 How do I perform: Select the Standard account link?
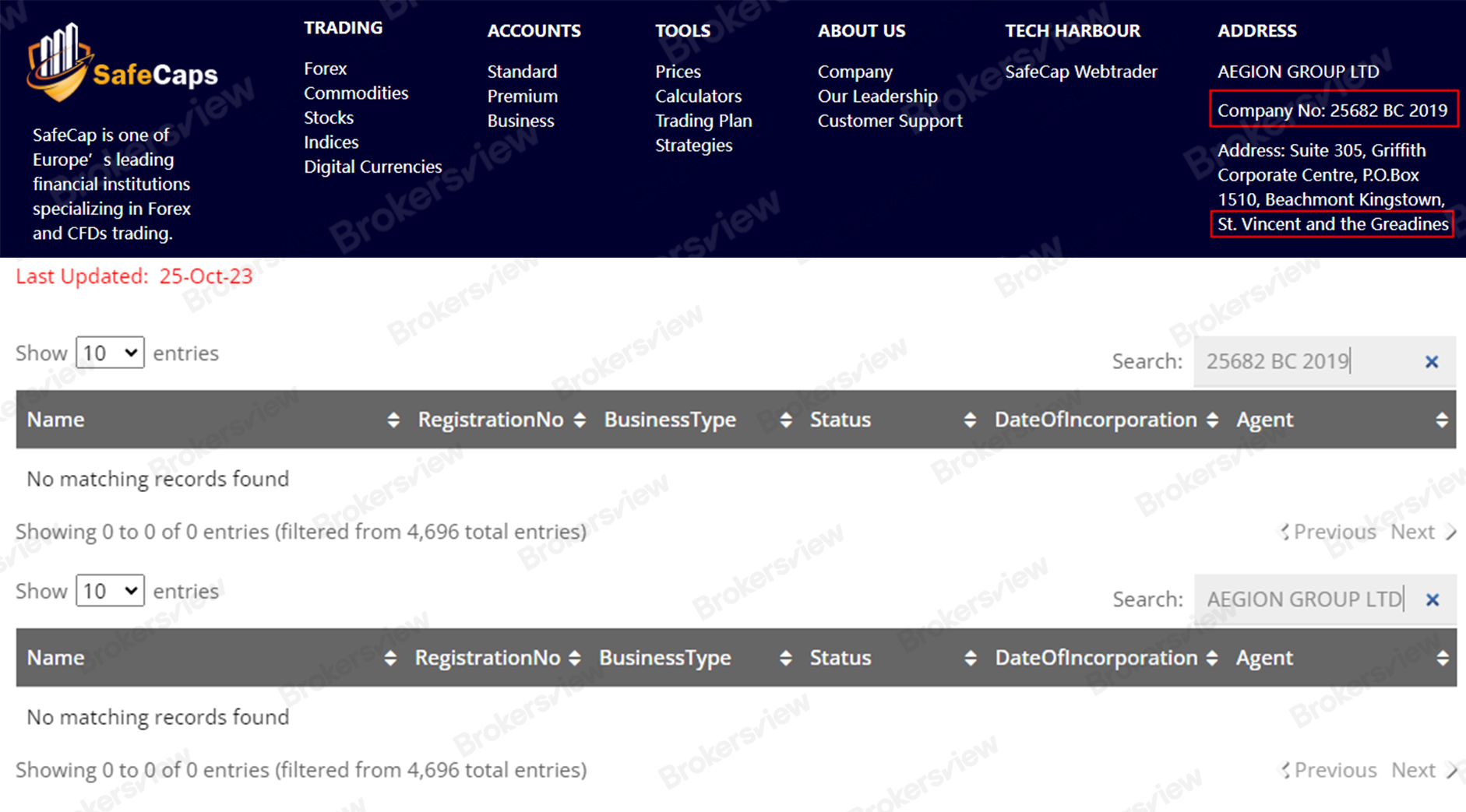(x=522, y=72)
